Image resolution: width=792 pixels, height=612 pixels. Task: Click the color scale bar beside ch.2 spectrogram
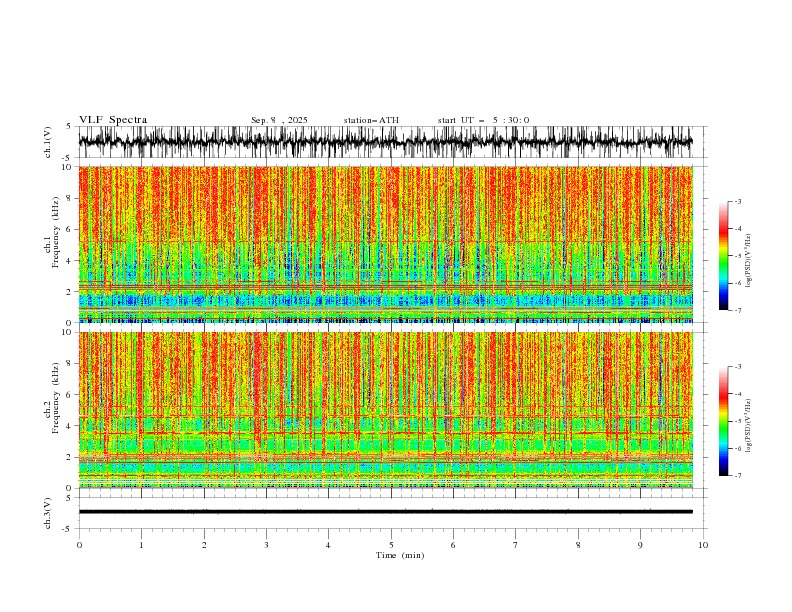coord(723,421)
